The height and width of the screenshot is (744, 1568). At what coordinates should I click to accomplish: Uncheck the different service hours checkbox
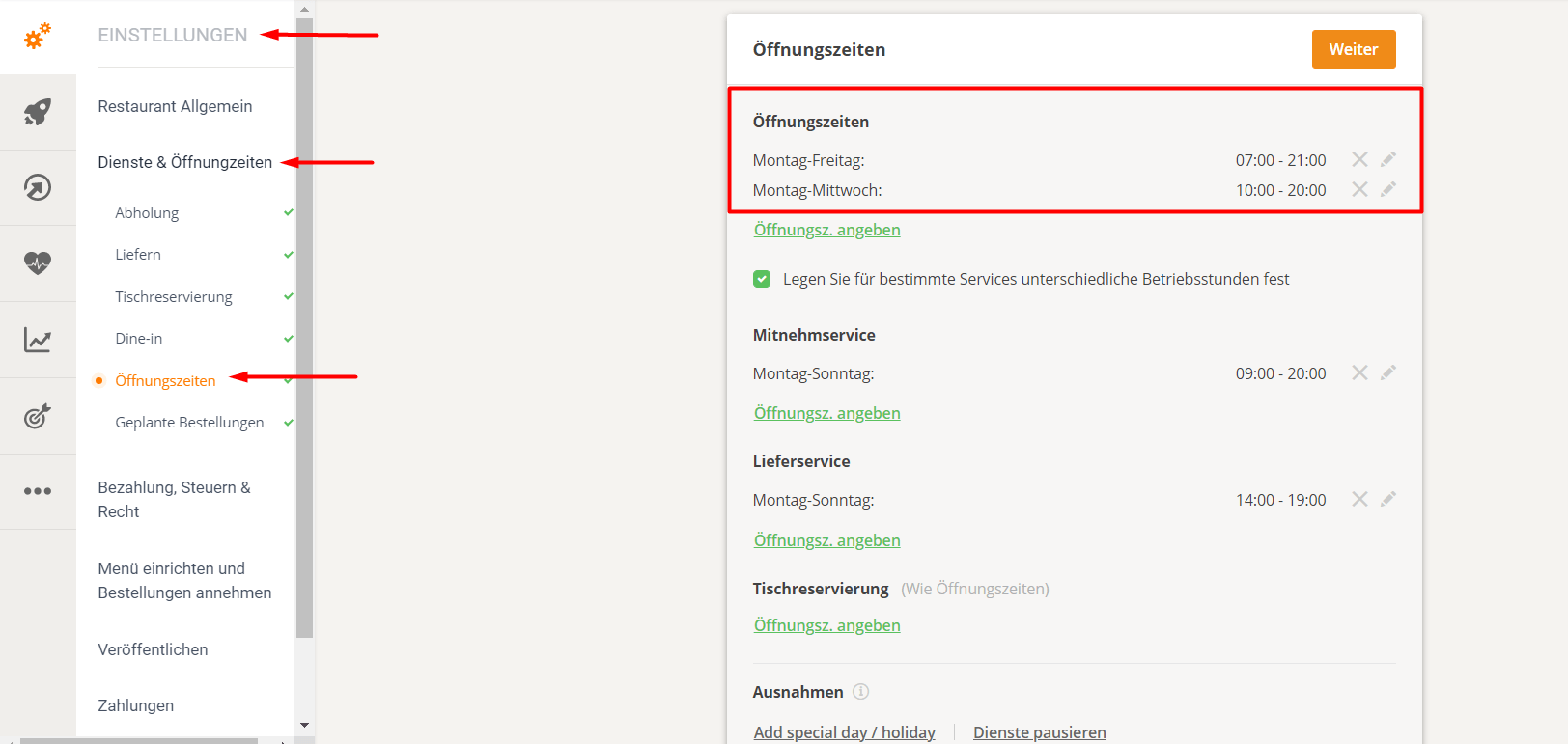pos(762,279)
